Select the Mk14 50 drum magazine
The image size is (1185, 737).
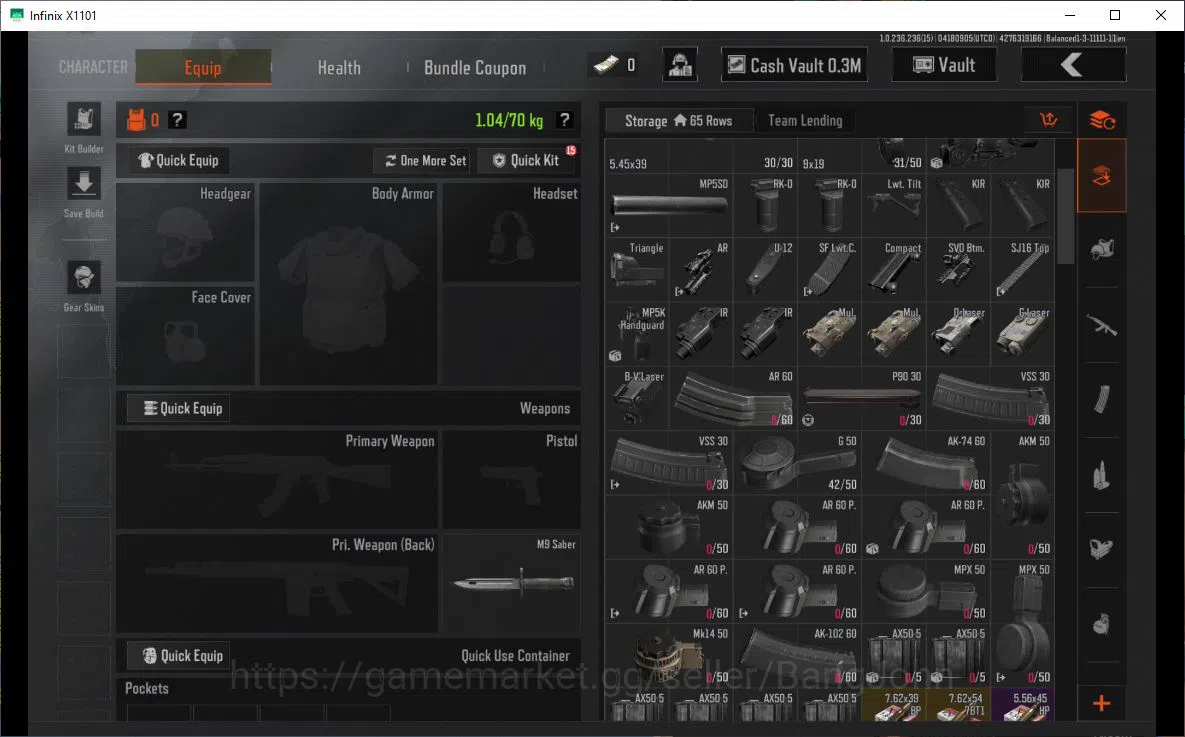[x=669, y=655]
